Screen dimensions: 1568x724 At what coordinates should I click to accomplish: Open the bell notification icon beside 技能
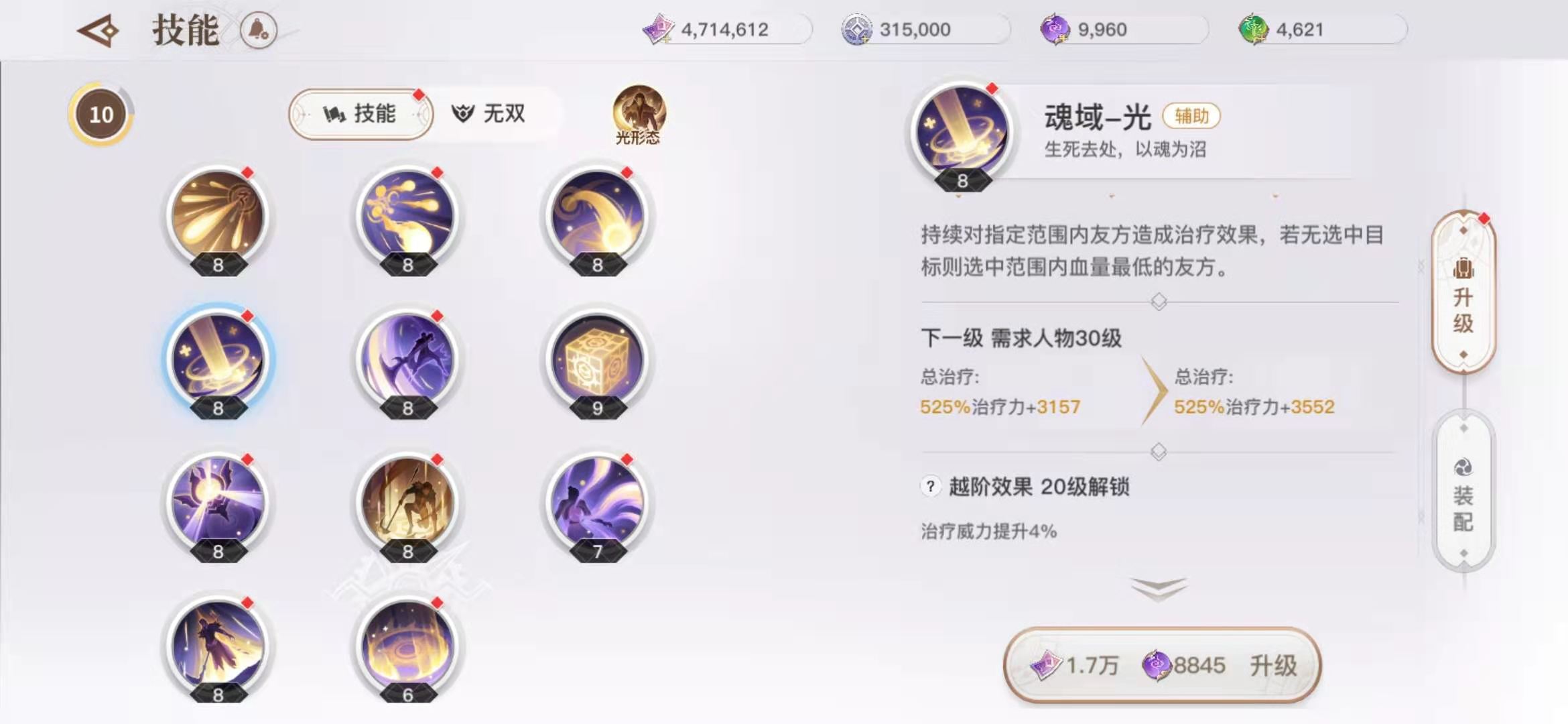point(259,30)
